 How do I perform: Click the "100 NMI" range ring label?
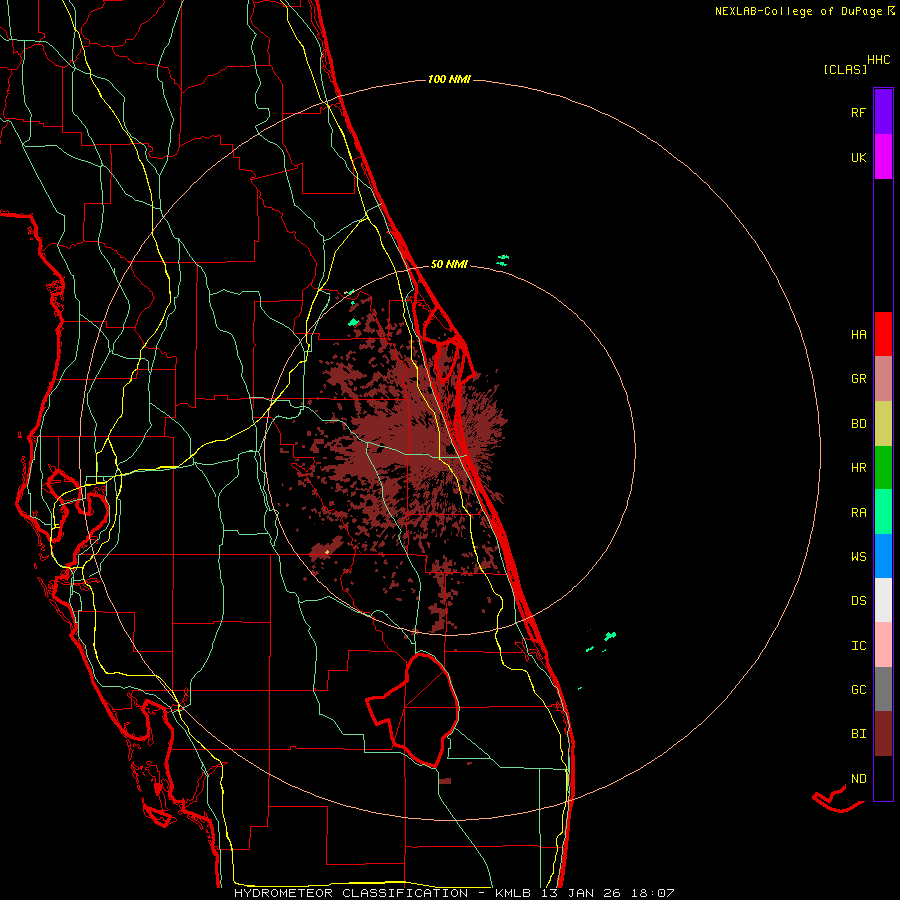coord(449,79)
